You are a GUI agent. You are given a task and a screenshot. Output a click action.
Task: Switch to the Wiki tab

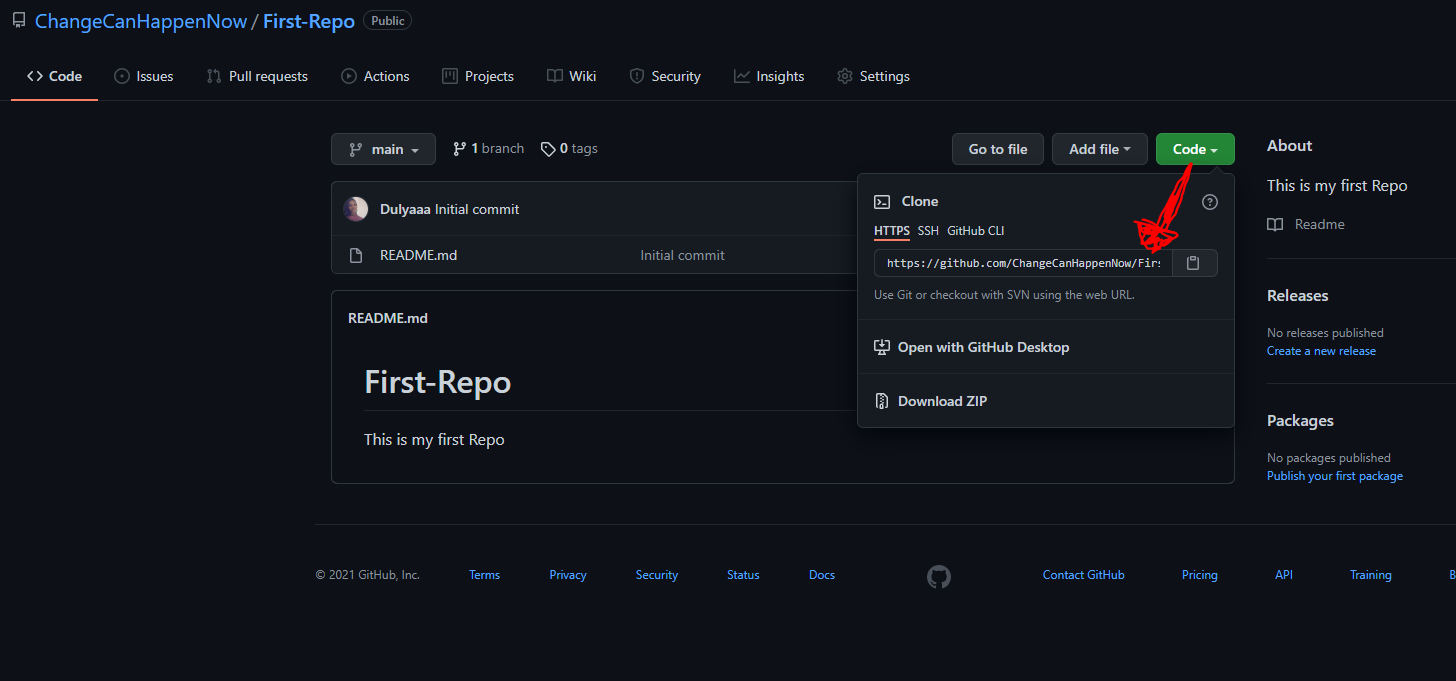pos(572,76)
